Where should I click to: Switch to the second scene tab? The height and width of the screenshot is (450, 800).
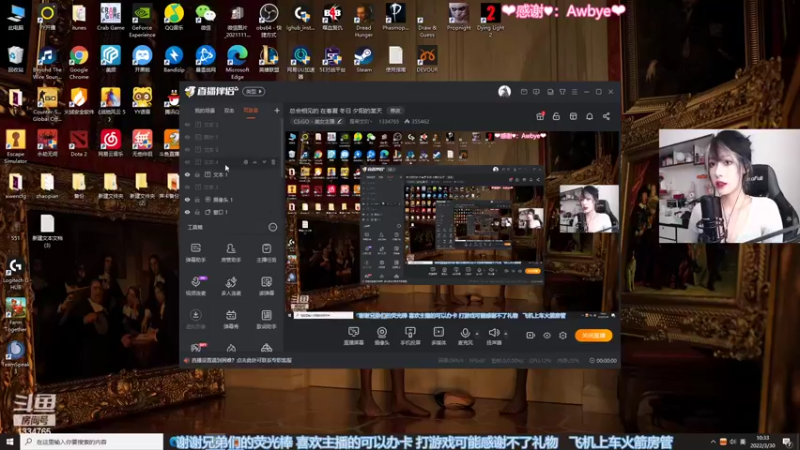pyautogui.click(x=229, y=111)
